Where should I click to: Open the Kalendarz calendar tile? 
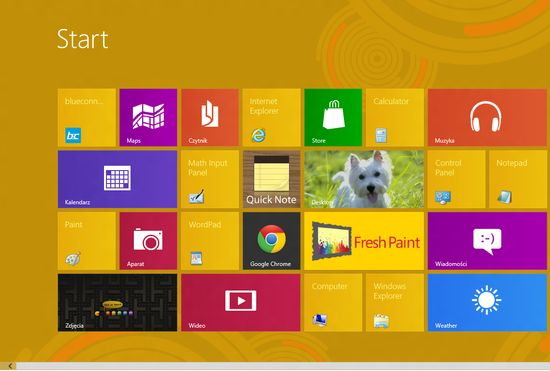coord(118,179)
